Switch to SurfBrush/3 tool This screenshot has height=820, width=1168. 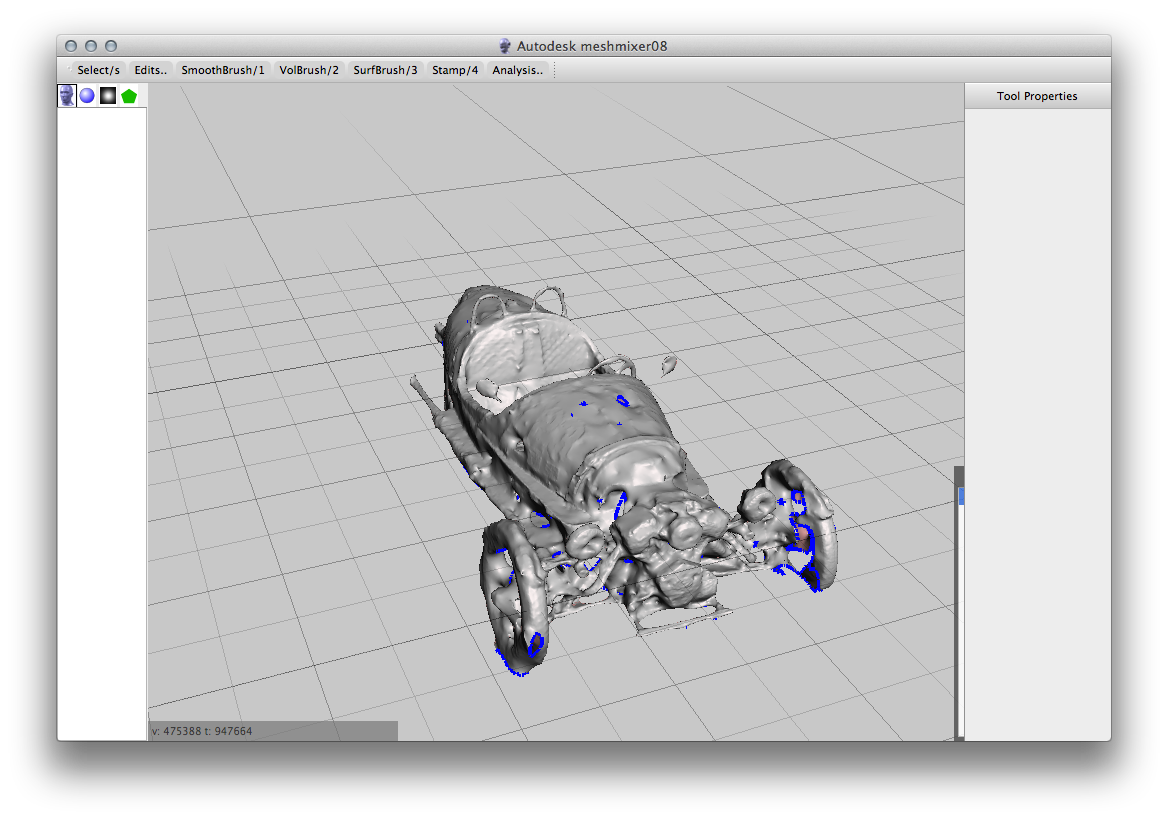[386, 70]
